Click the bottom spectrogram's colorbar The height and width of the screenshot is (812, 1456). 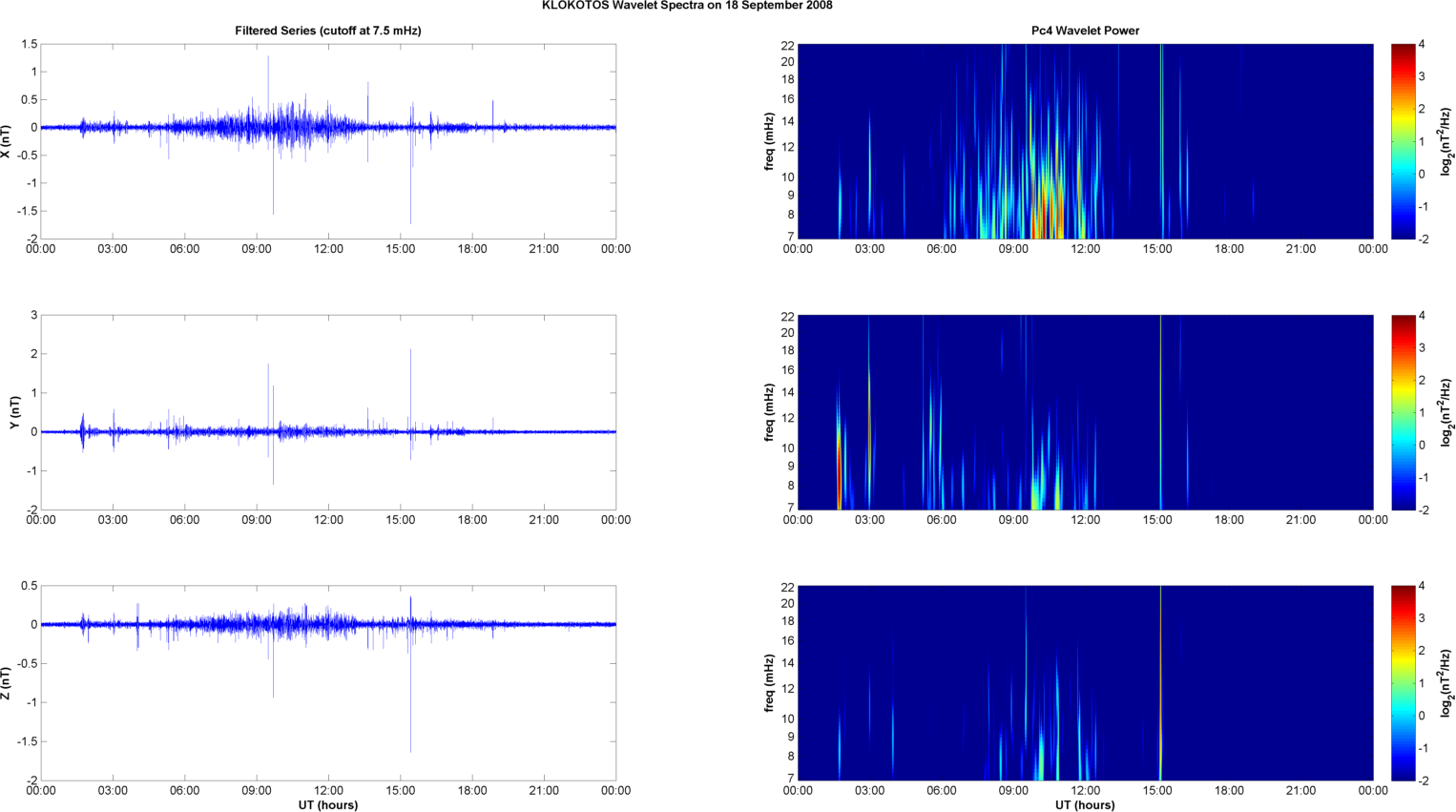point(1403,683)
